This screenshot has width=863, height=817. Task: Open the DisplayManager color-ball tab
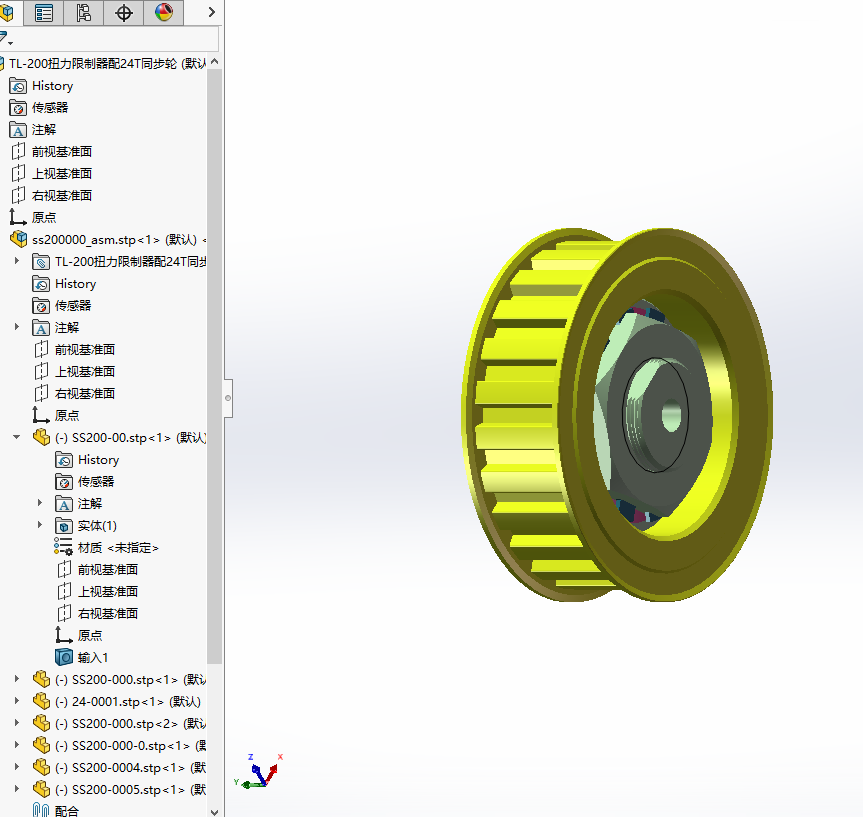[163, 13]
